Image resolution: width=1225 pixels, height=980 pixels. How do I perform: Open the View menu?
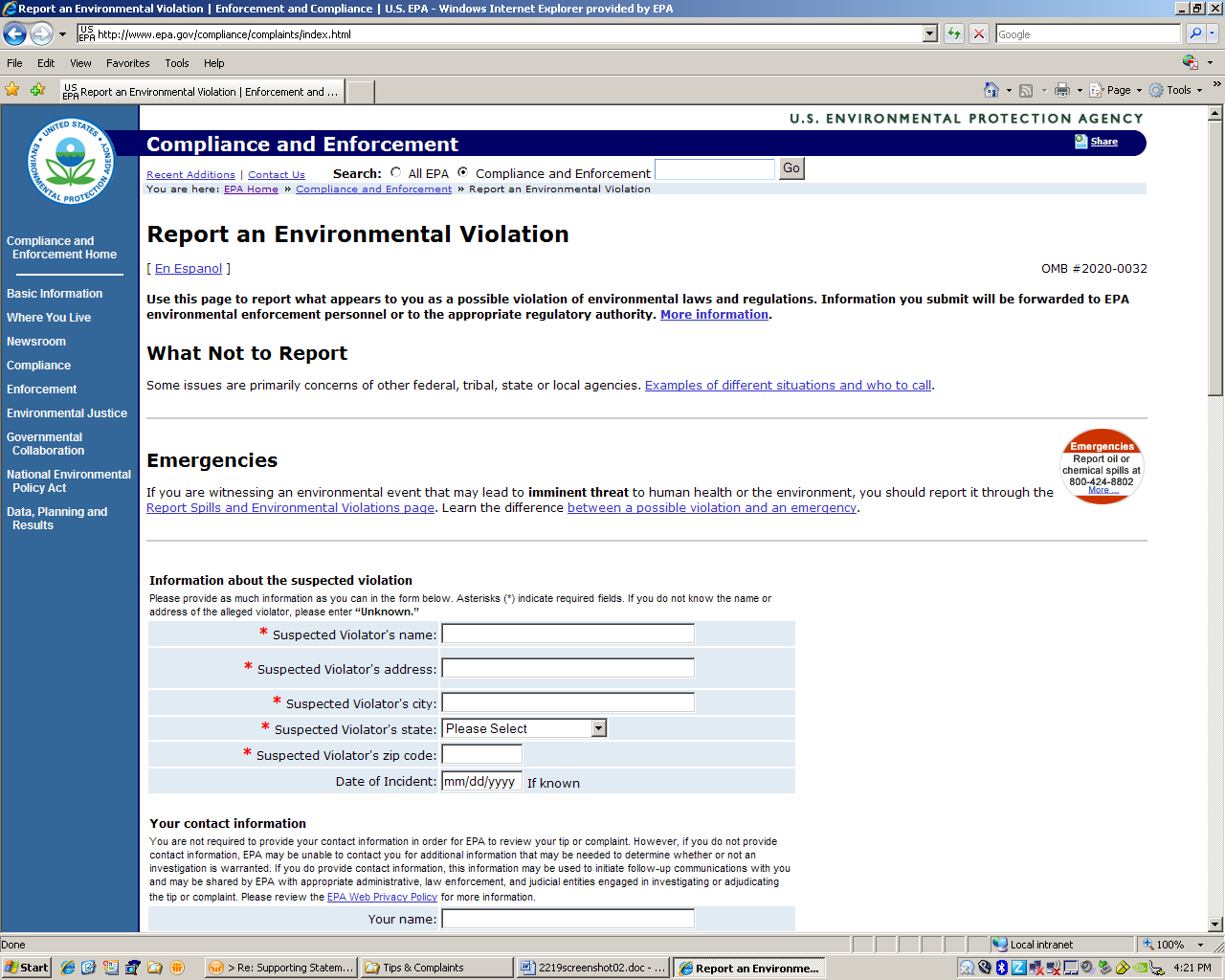click(x=80, y=63)
